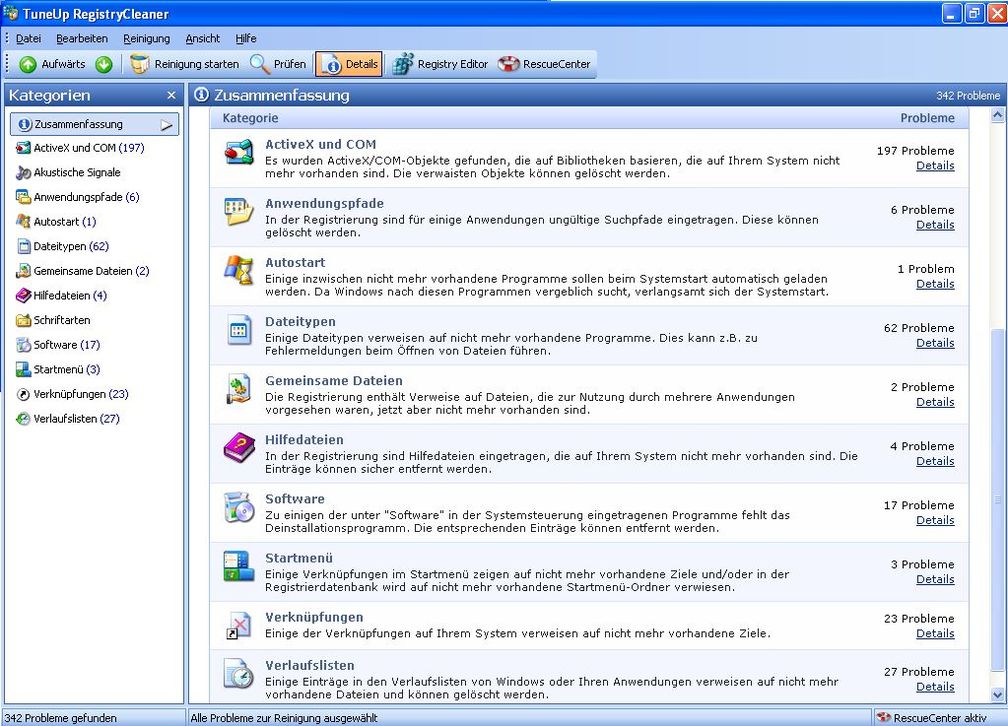
Task: Click the Anwendungspfade summary folder icon
Action: click(x=238, y=212)
